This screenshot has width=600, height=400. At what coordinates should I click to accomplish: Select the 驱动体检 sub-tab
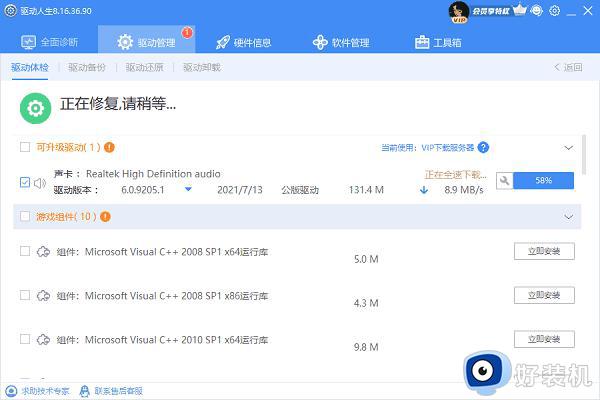[30, 67]
